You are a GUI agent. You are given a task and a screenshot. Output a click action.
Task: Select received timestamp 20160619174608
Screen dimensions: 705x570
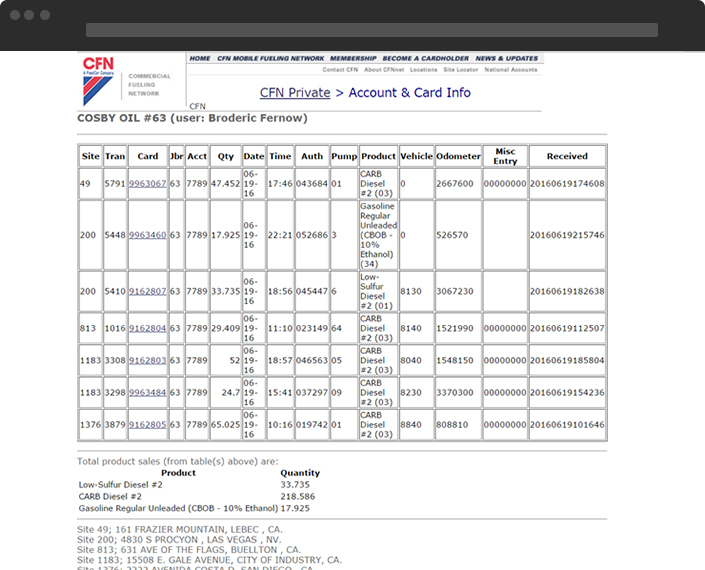[567, 183]
